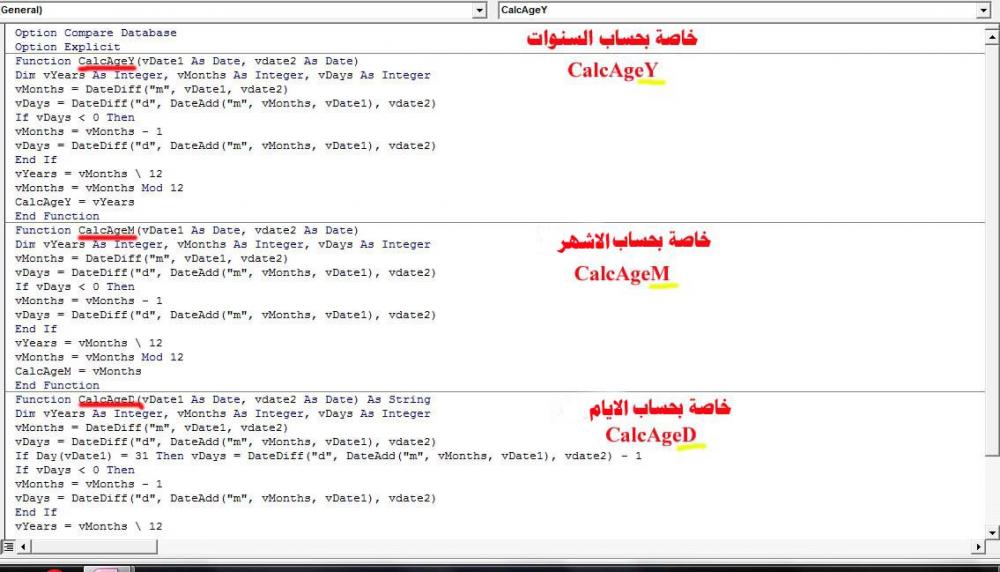Click the line 'Option Explicit'
The image size is (1000, 572).
[x=68, y=47]
